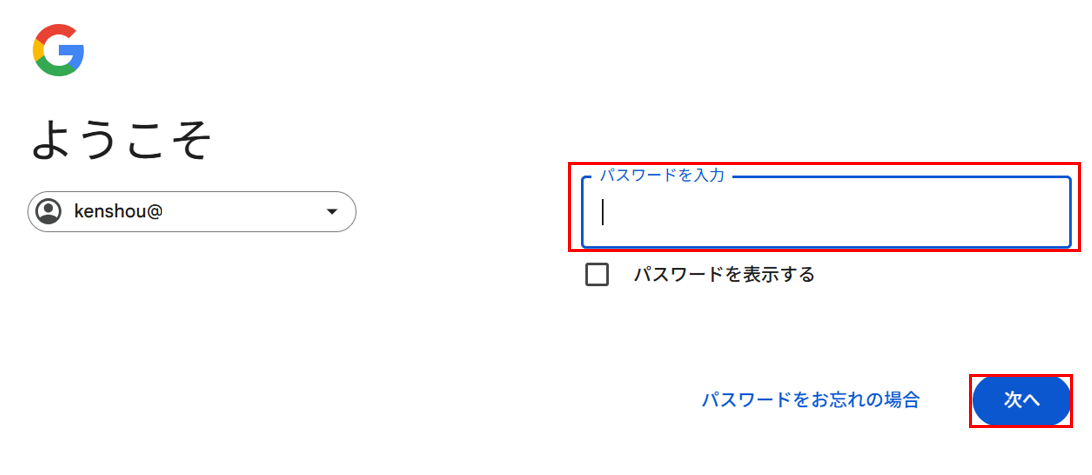Click the Google logo

(x=58, y=50)
